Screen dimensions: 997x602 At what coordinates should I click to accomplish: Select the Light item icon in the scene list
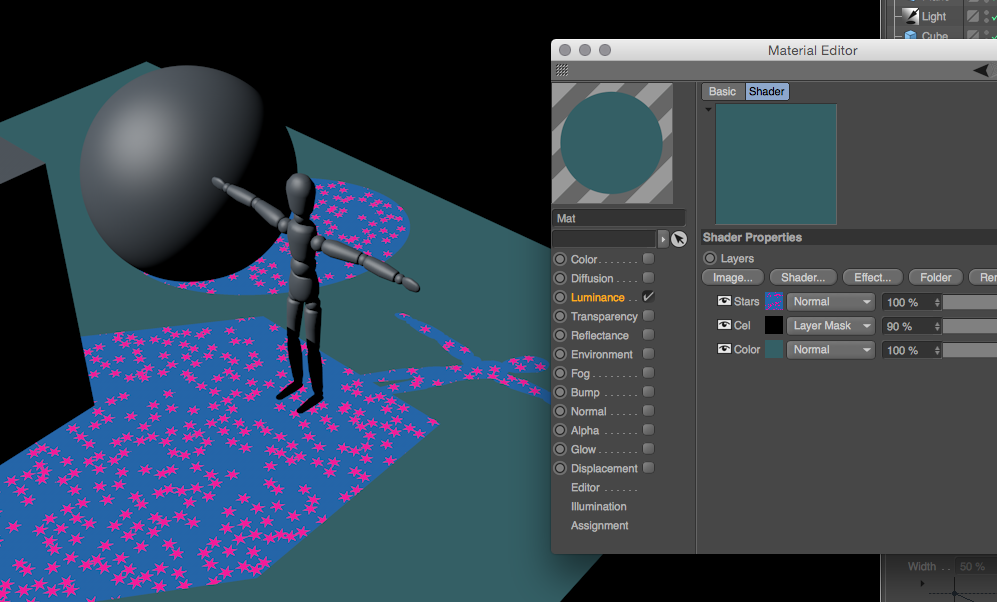[x=910, y=16]
